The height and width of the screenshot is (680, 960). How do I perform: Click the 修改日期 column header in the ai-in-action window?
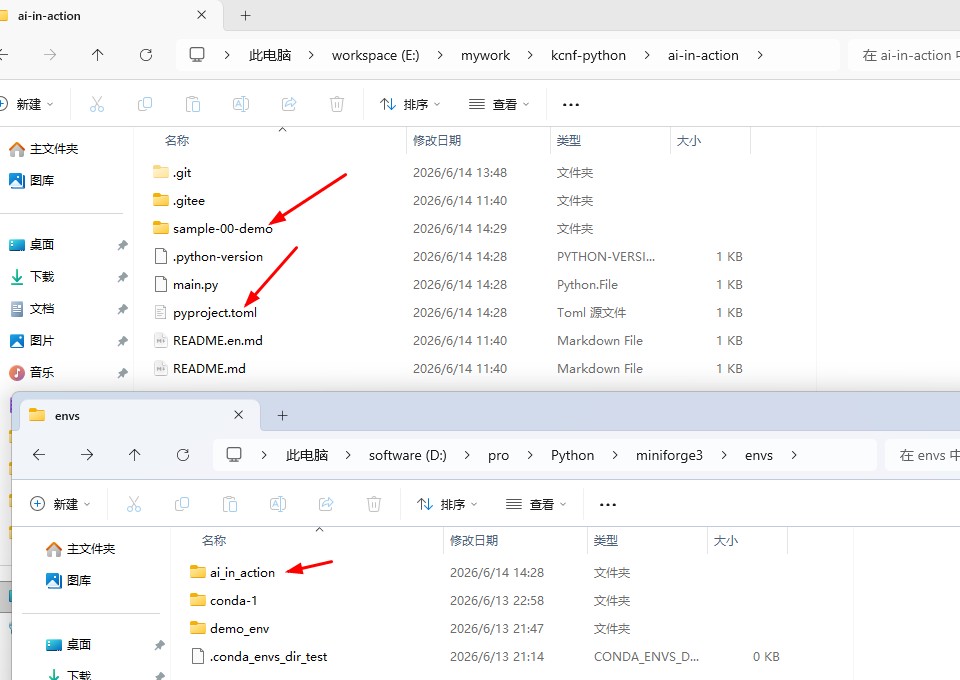pos(437,141)
